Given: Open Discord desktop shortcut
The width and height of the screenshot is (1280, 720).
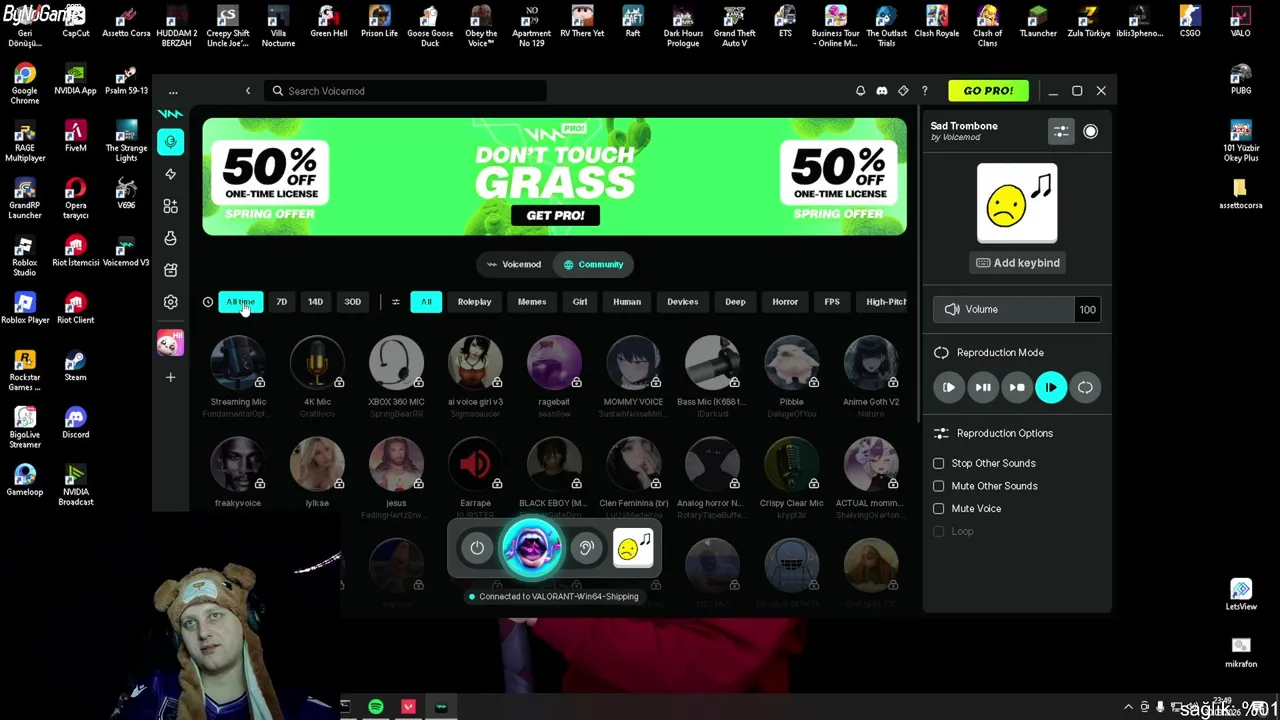Looking at the screenshot, I should 75,423.
